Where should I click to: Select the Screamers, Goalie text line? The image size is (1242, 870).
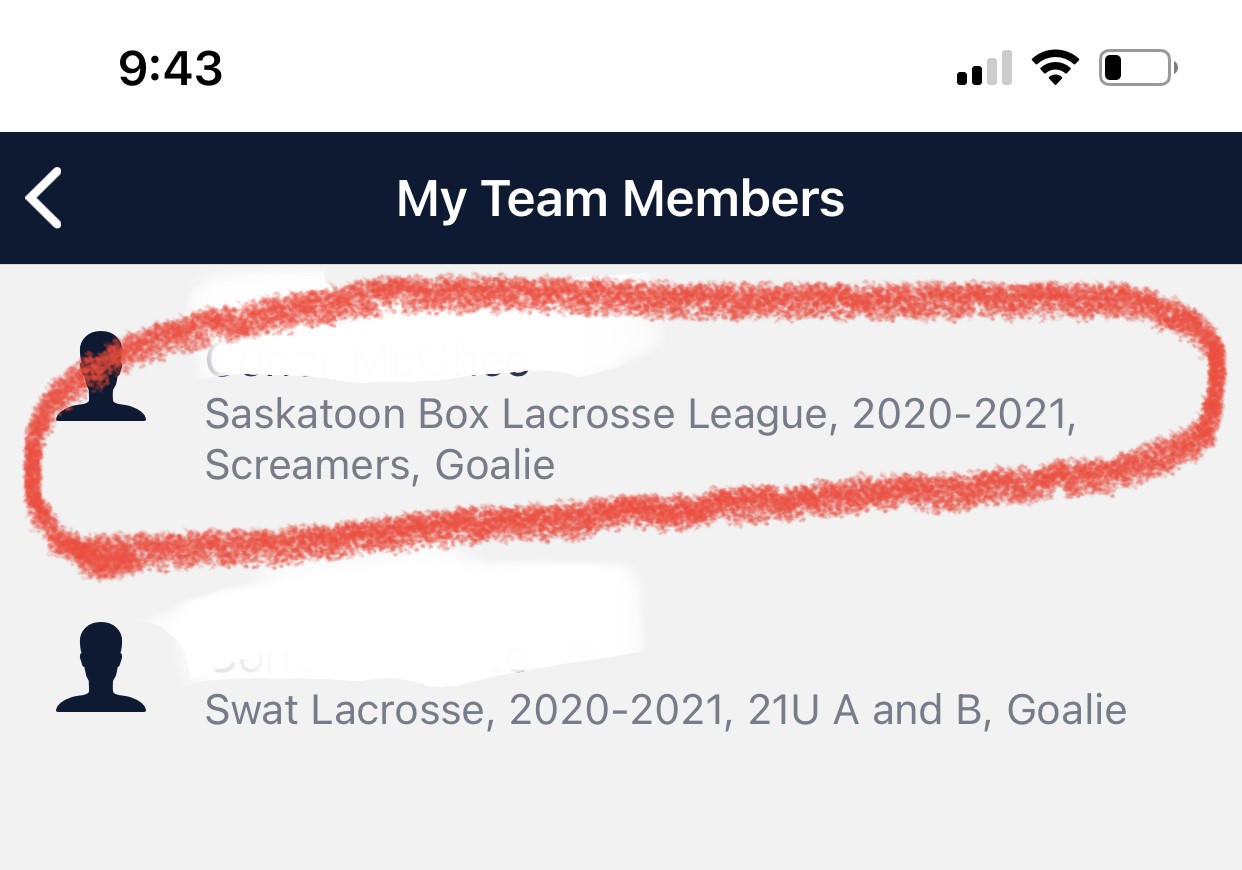(380, 465)
